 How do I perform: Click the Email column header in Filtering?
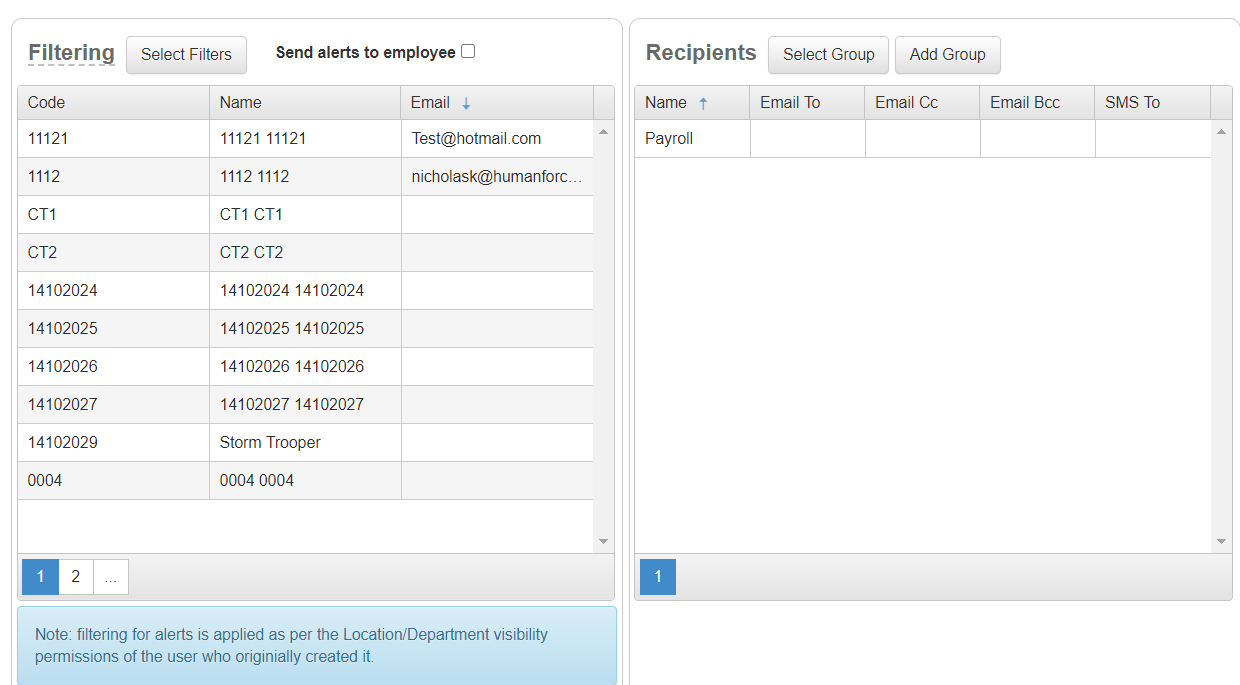tap(497, 102)
